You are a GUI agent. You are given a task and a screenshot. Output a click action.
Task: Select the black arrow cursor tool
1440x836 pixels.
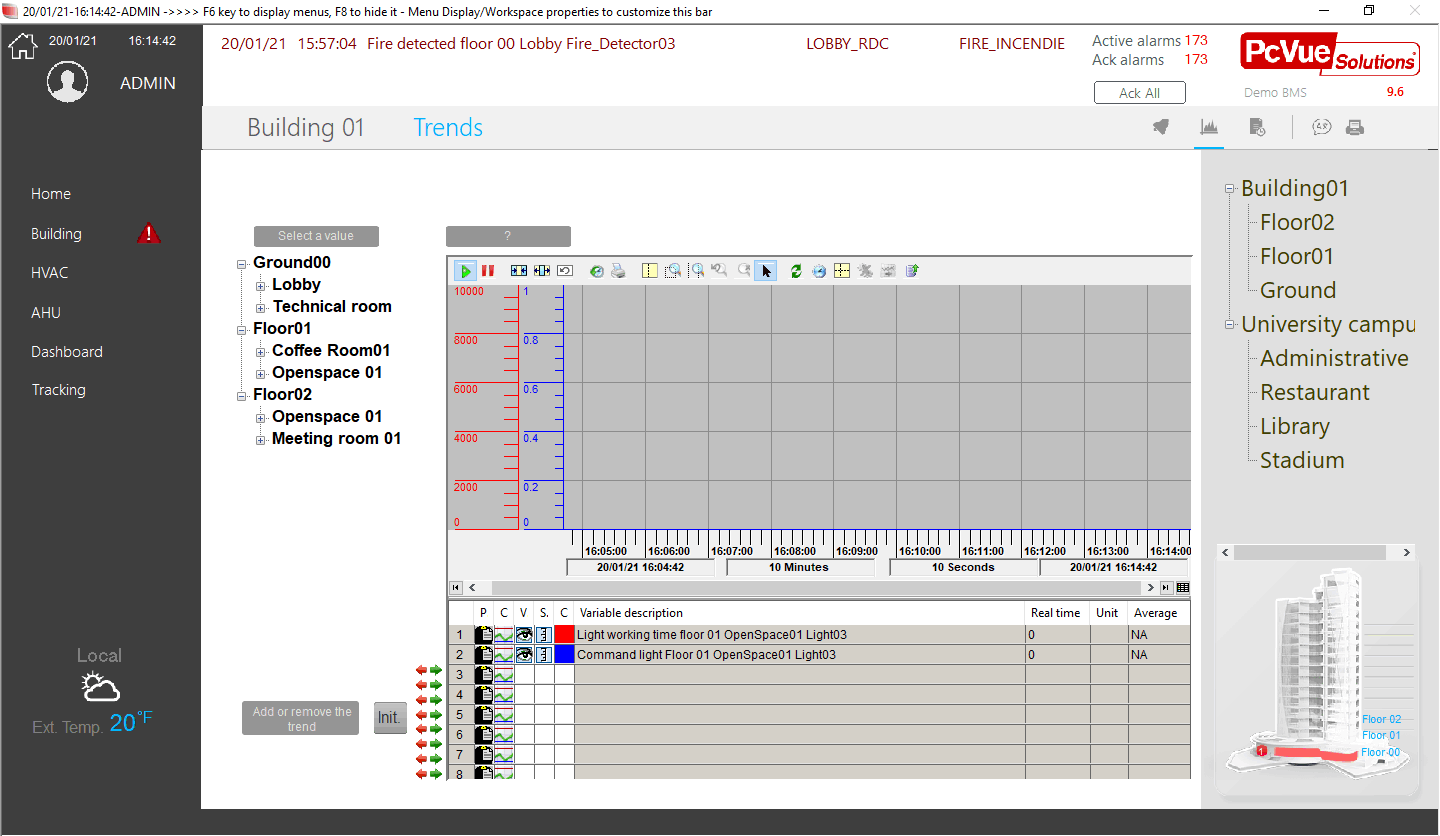[x=766, y=271]
